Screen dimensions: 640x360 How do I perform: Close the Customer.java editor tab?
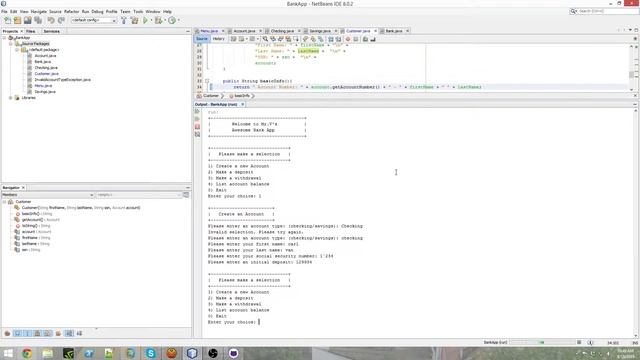(x=376, y=31)
